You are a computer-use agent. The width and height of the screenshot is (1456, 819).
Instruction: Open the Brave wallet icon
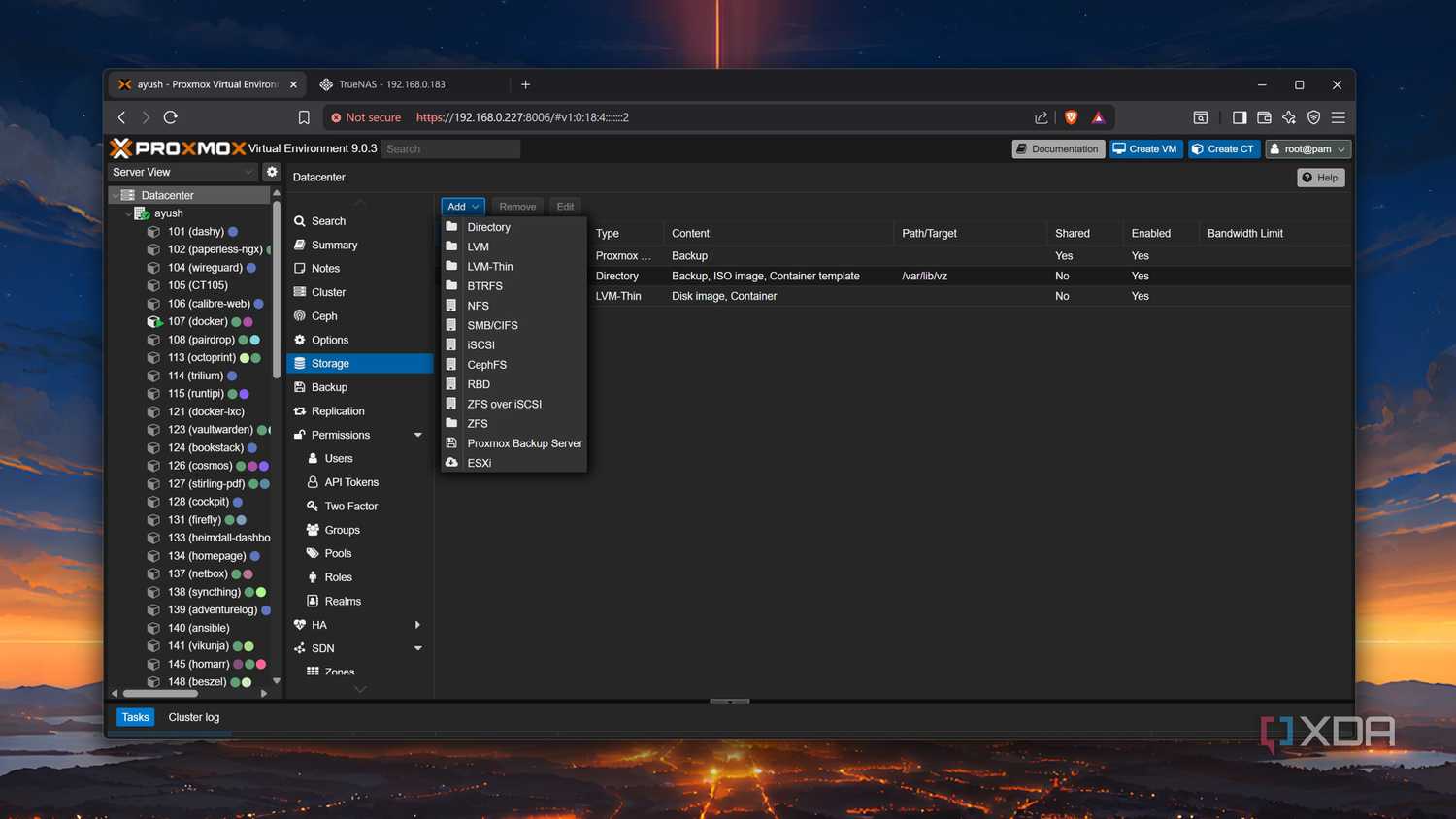point(1264,117)
